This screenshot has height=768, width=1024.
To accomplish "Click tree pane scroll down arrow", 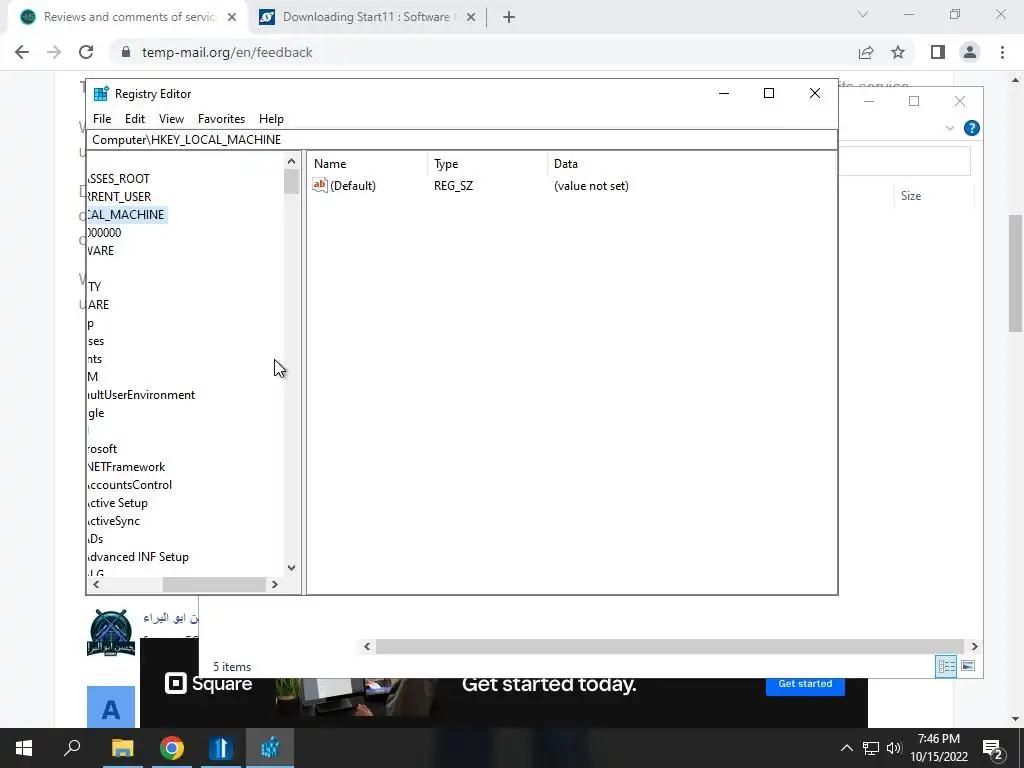I will (291, 568).
